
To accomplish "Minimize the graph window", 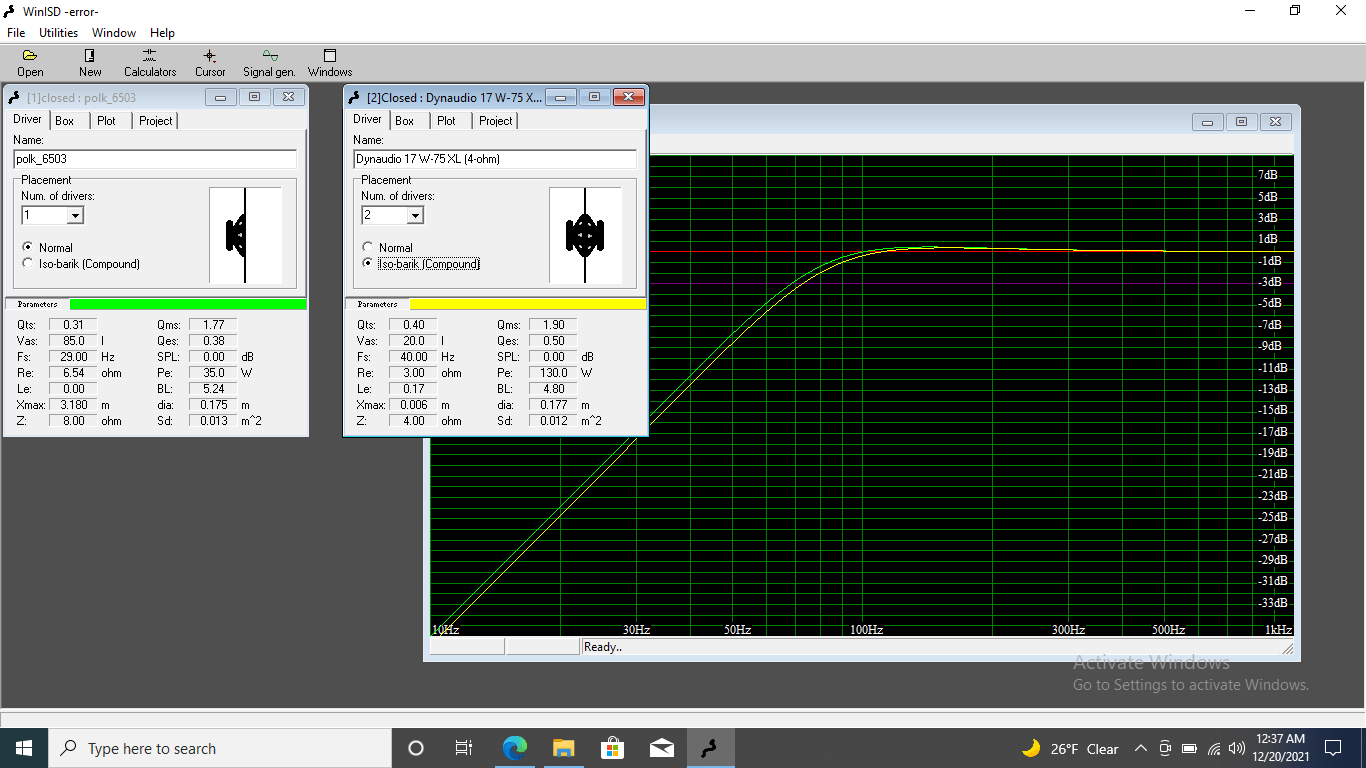I will (1208, 121).
